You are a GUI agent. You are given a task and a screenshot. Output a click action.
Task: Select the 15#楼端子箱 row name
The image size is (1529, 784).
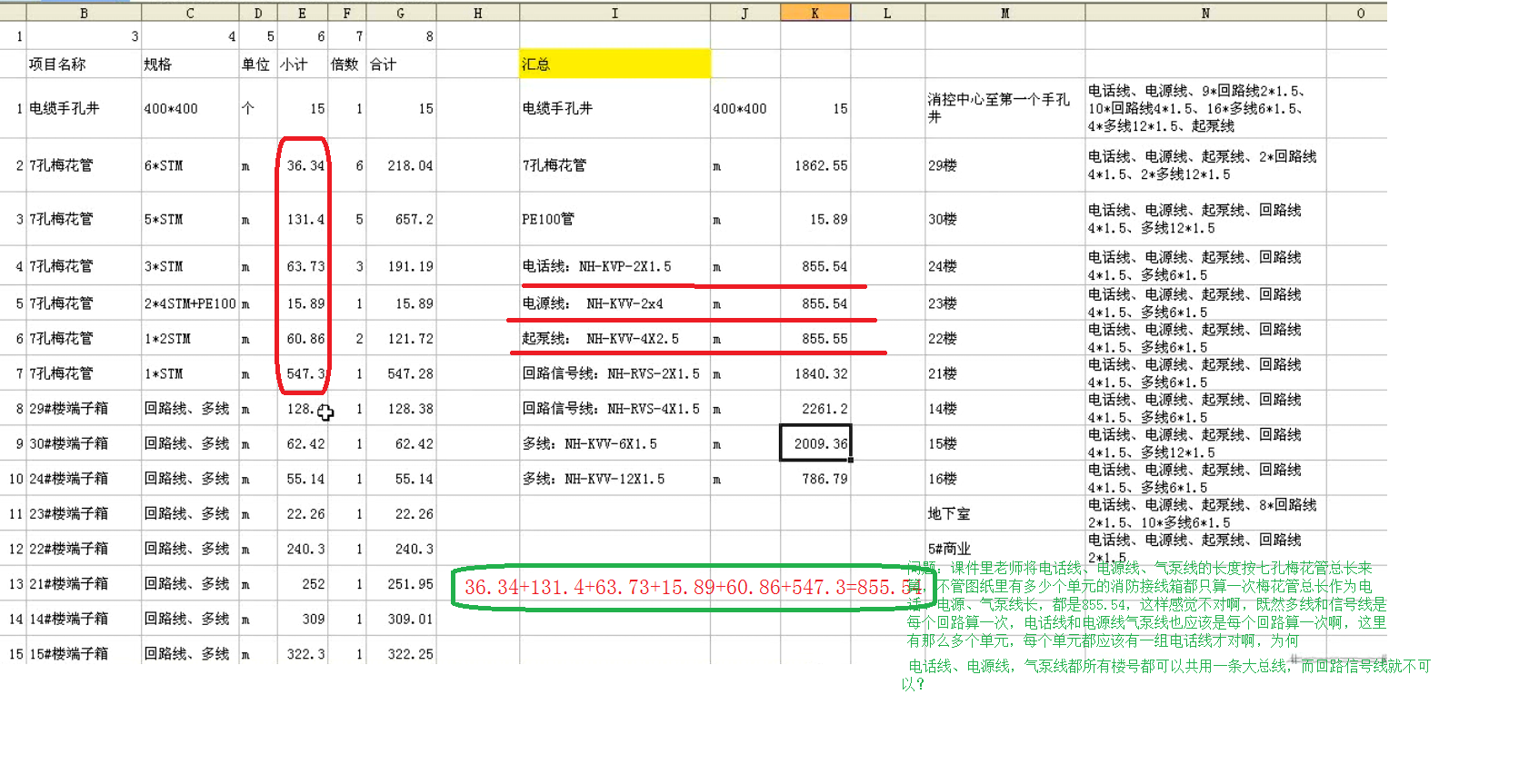(84, 654)
